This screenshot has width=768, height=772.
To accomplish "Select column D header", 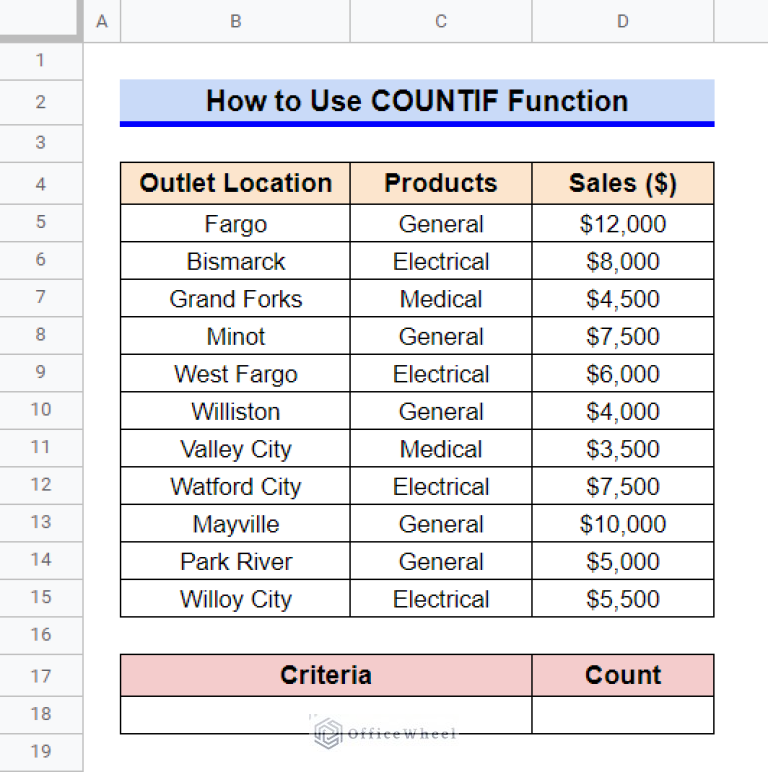I will point(622,21).
